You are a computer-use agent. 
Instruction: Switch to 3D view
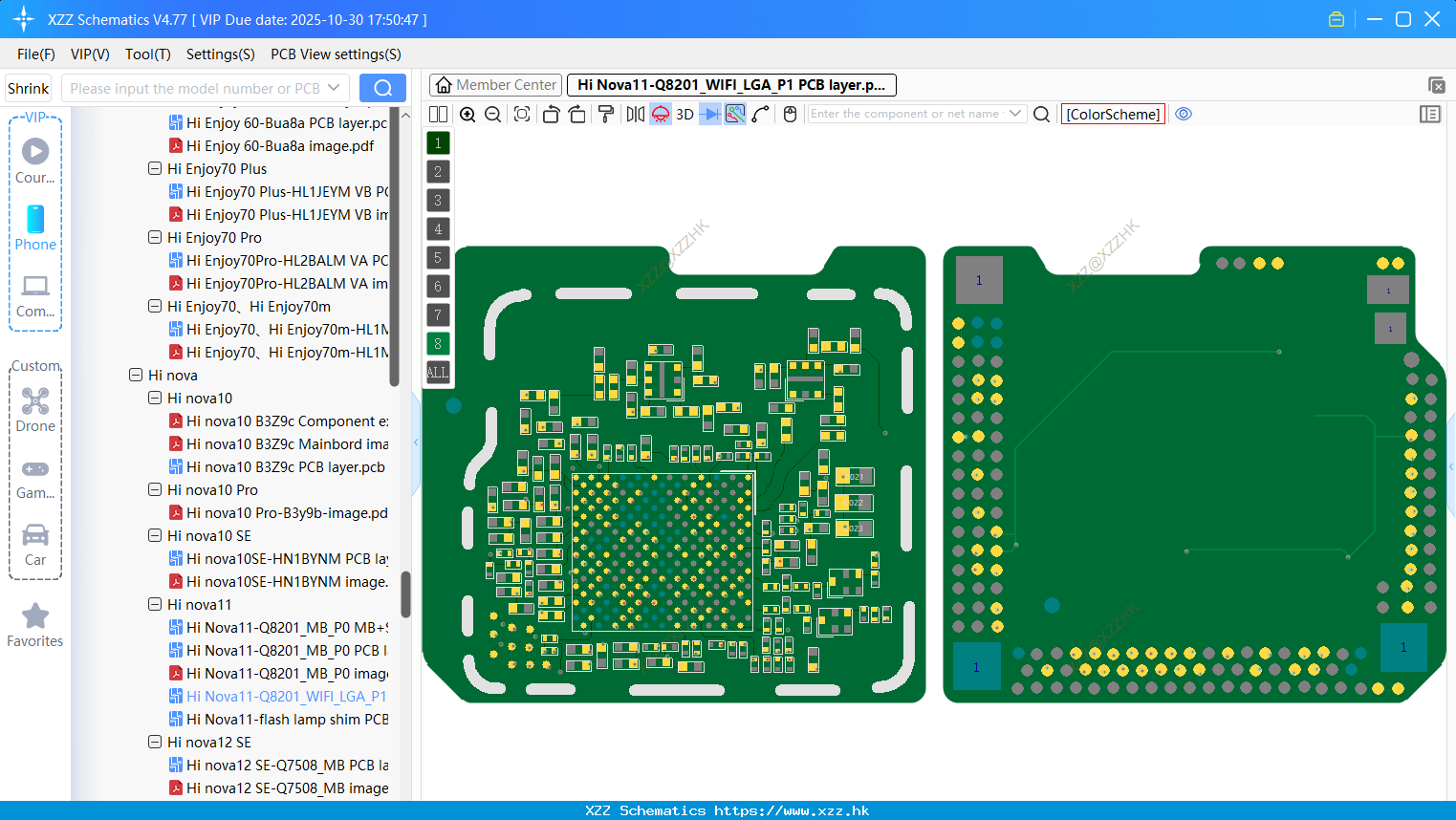click(x=685, y=114)
